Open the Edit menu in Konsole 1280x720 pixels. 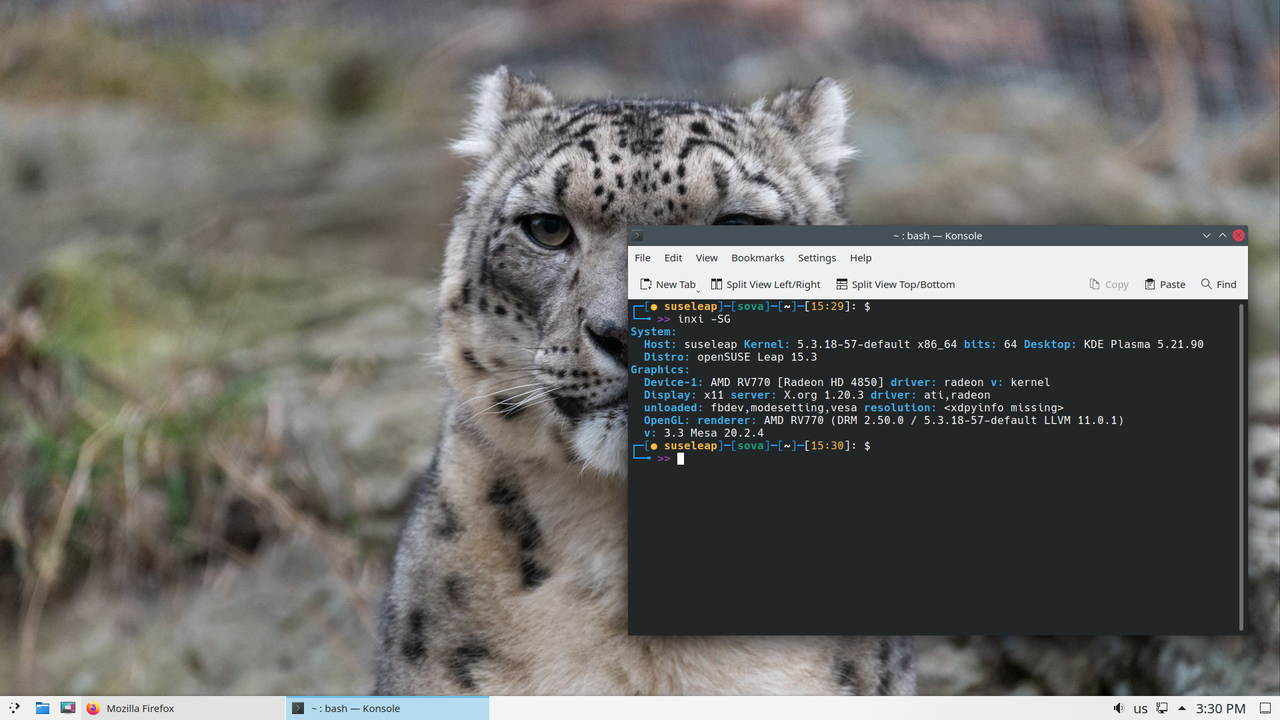(x=673, y=258)
